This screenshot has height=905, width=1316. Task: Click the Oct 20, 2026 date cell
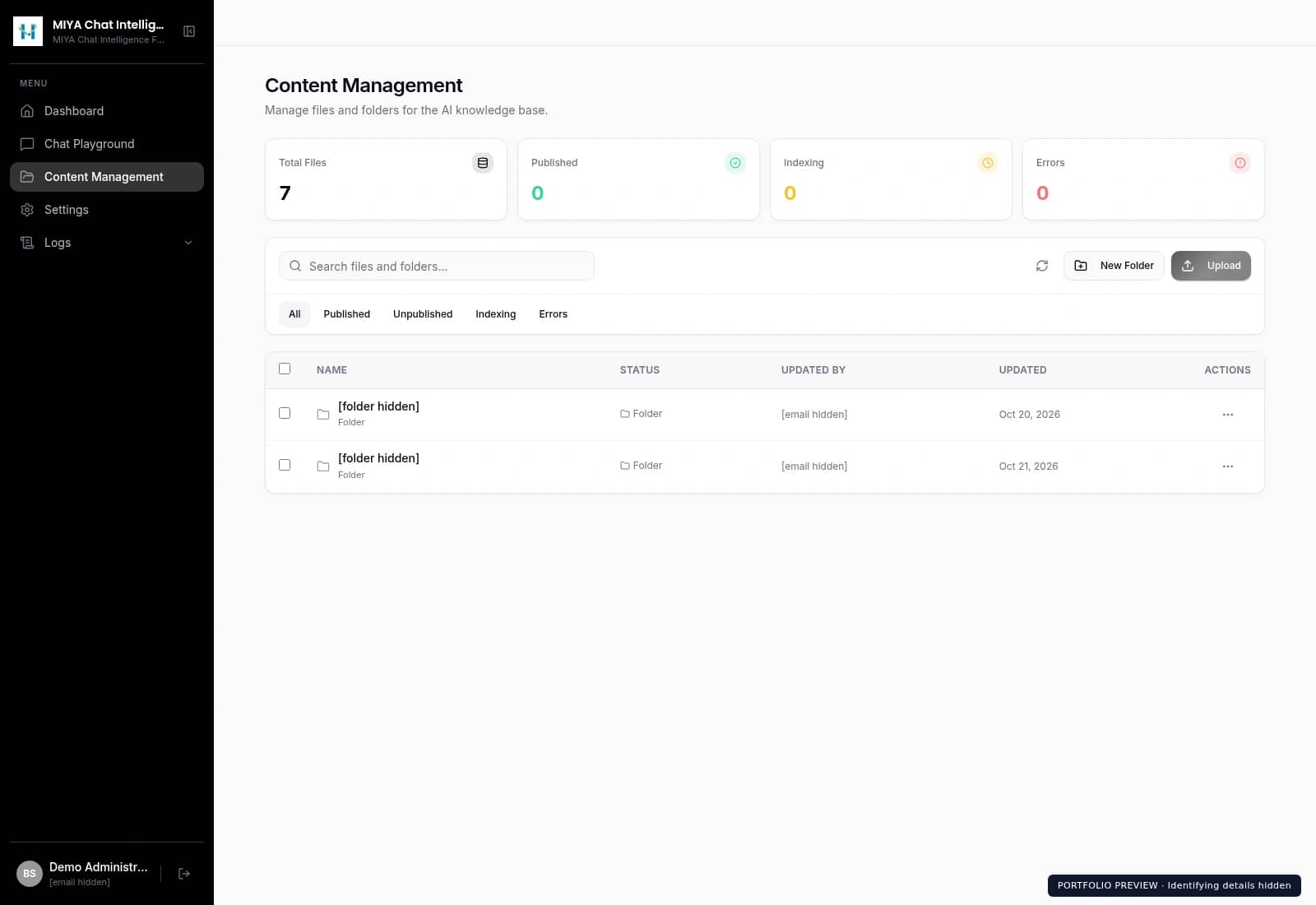coord(1029,415)
